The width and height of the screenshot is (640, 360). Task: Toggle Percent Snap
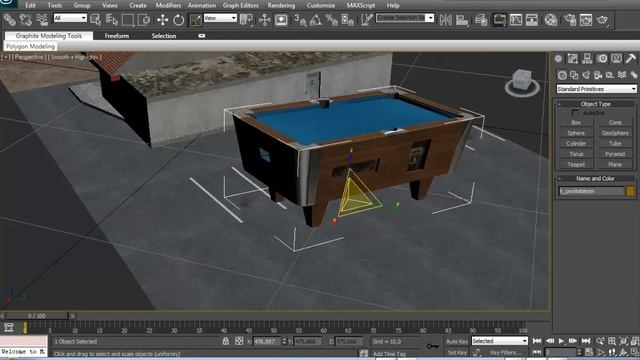pos(331,20)
